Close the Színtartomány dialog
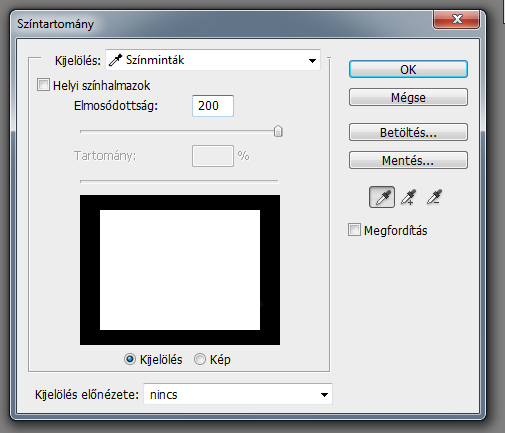This screenshot has width=505, height=433. click(x=456, y=19)
